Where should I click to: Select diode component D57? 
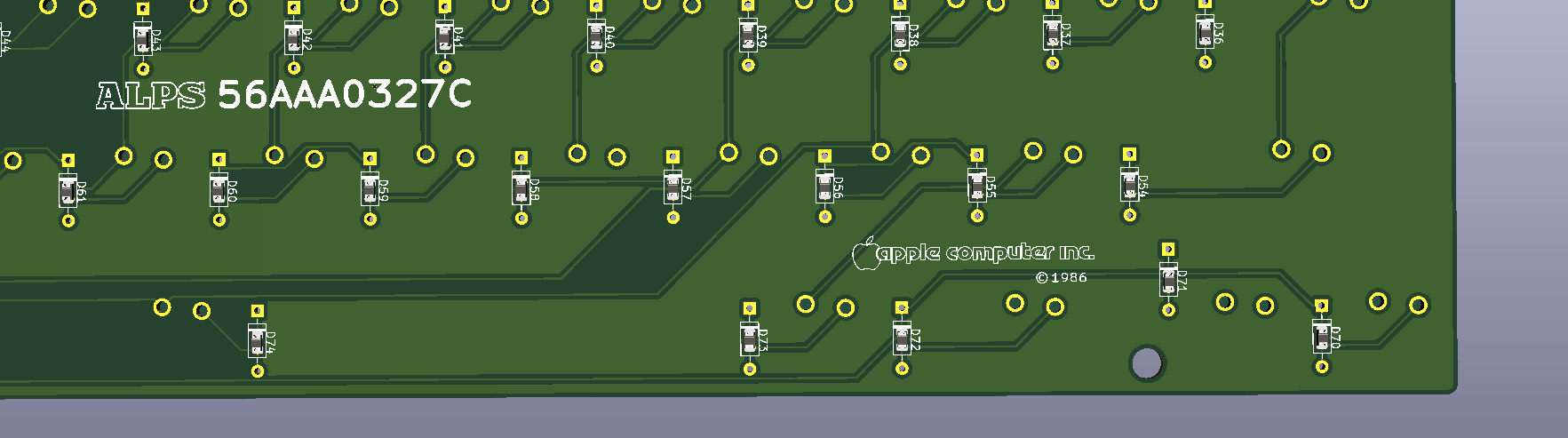point(673,187)
